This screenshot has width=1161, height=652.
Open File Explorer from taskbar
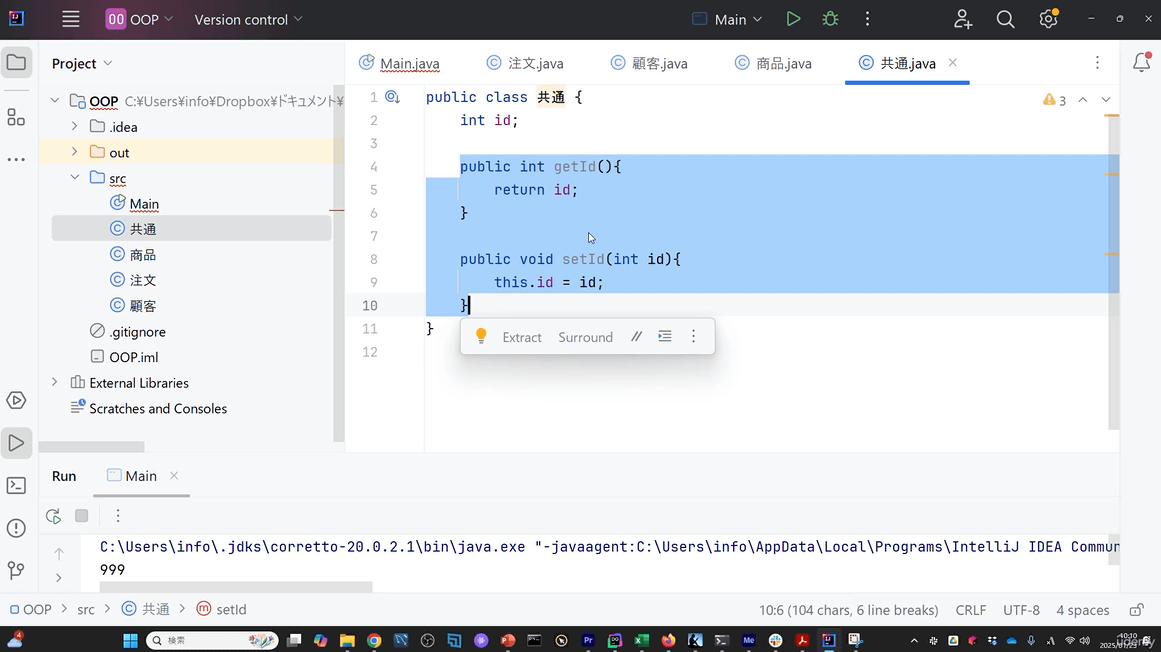point(347,640)
